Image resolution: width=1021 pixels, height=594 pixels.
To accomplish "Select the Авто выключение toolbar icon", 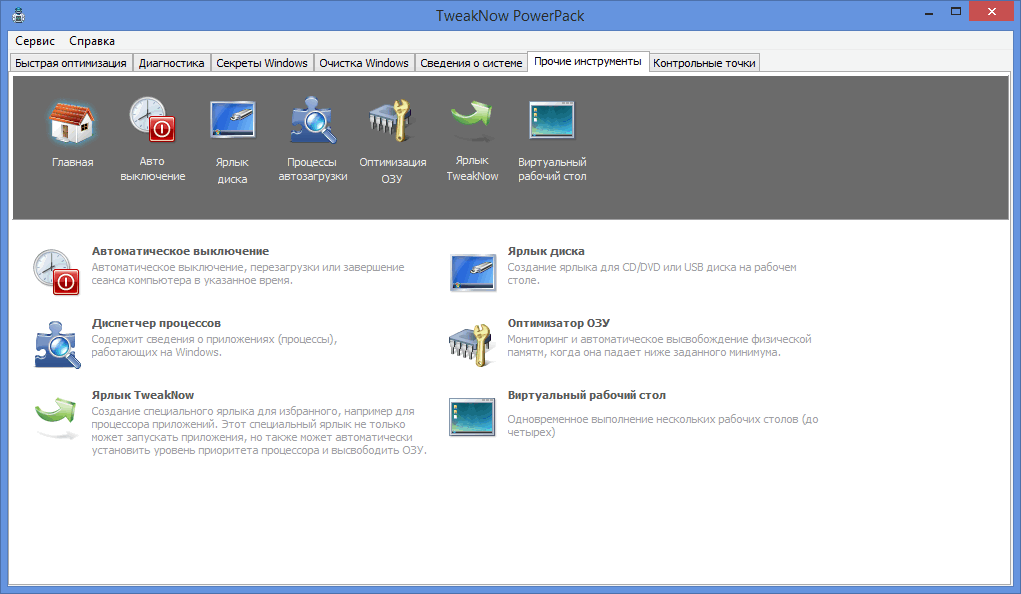I will pos(152,119).
